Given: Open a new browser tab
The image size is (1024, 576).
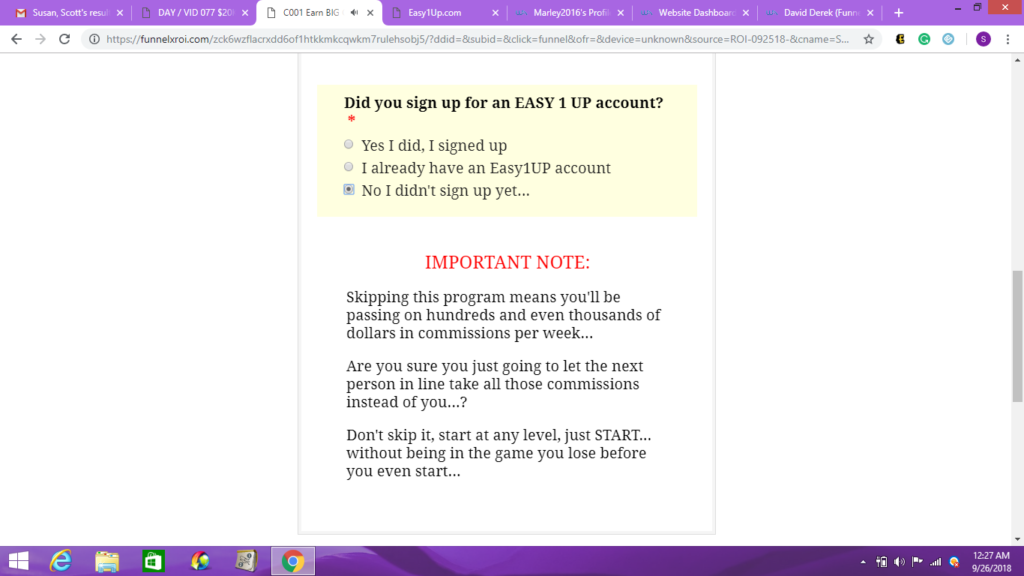Looking at the screenshot, I should (899, 12).
